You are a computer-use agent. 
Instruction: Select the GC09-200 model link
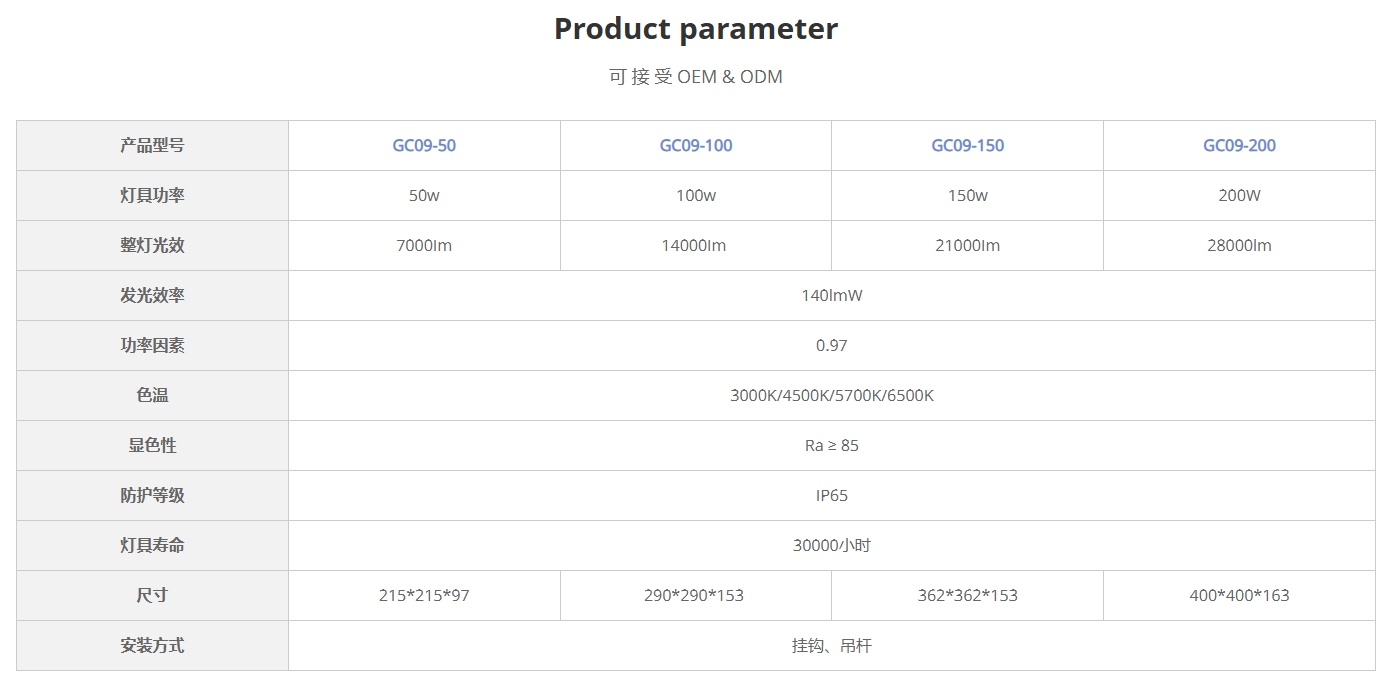[x=1239, y=145]
